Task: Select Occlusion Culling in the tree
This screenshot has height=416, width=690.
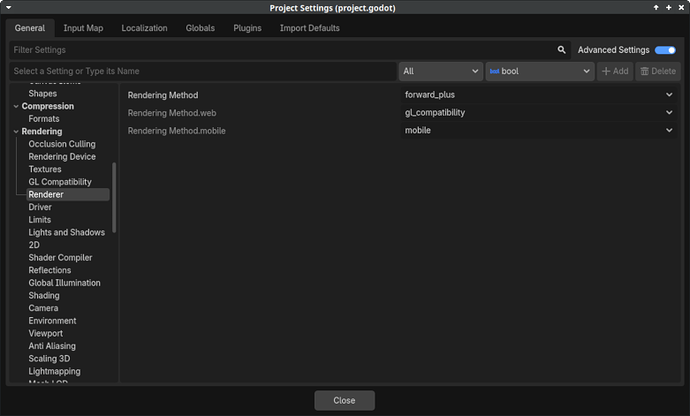Action: pos(62,144)
